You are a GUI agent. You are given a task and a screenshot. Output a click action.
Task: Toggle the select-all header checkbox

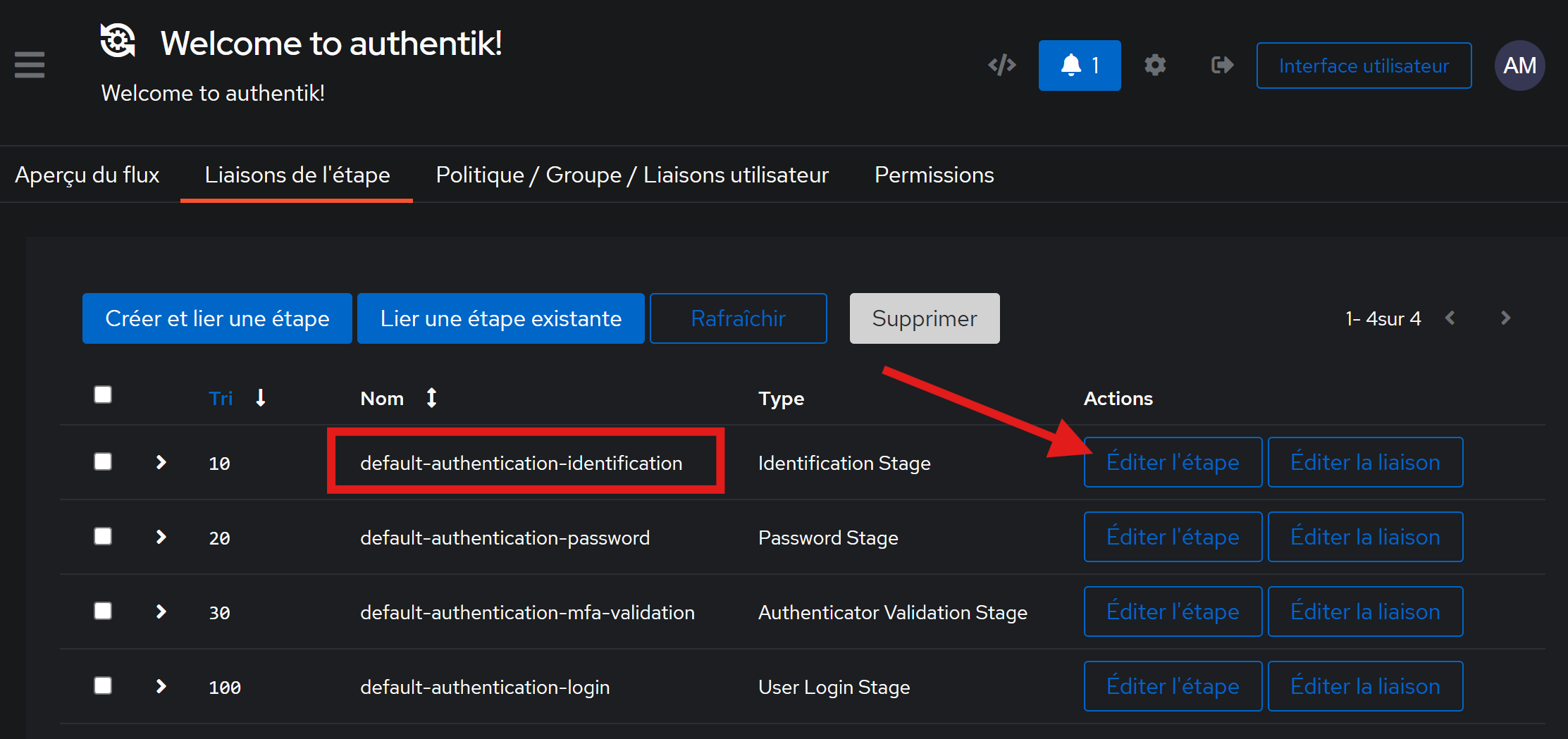[x=103, y=395]
